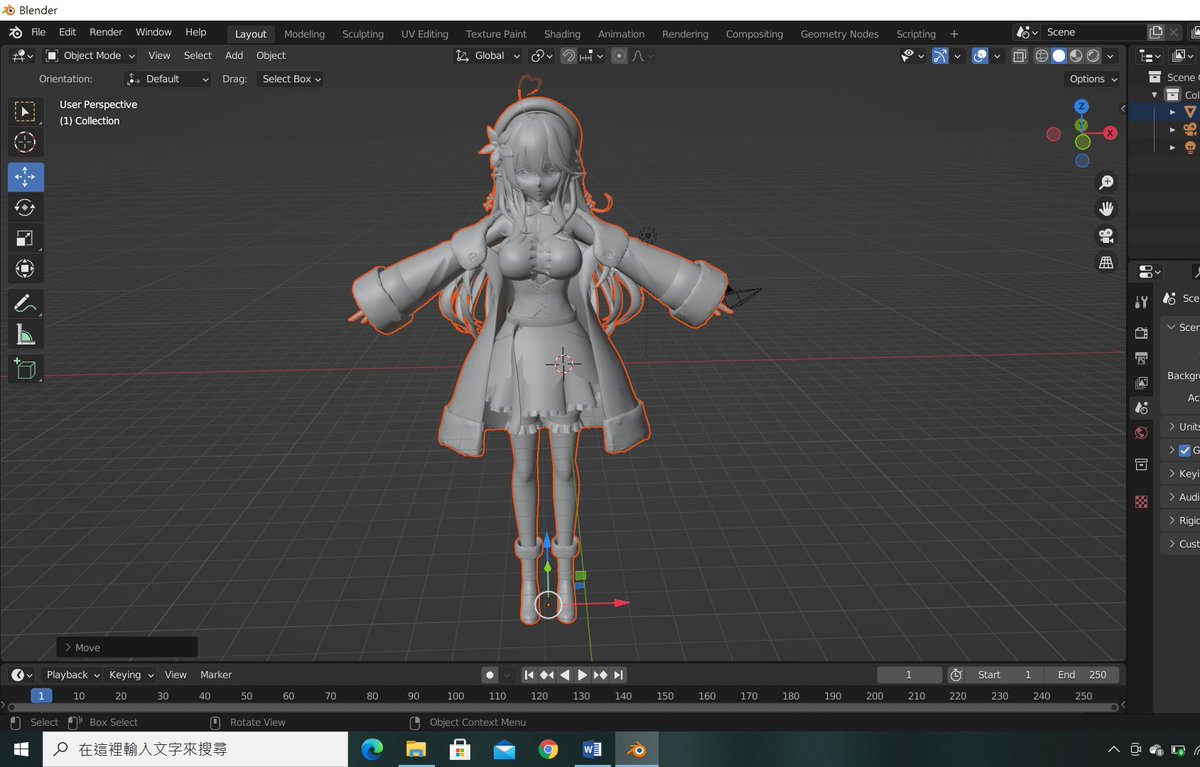
Task: Toggle the Gravity checkbox in Scene properties
Action: click(1184, 451)
